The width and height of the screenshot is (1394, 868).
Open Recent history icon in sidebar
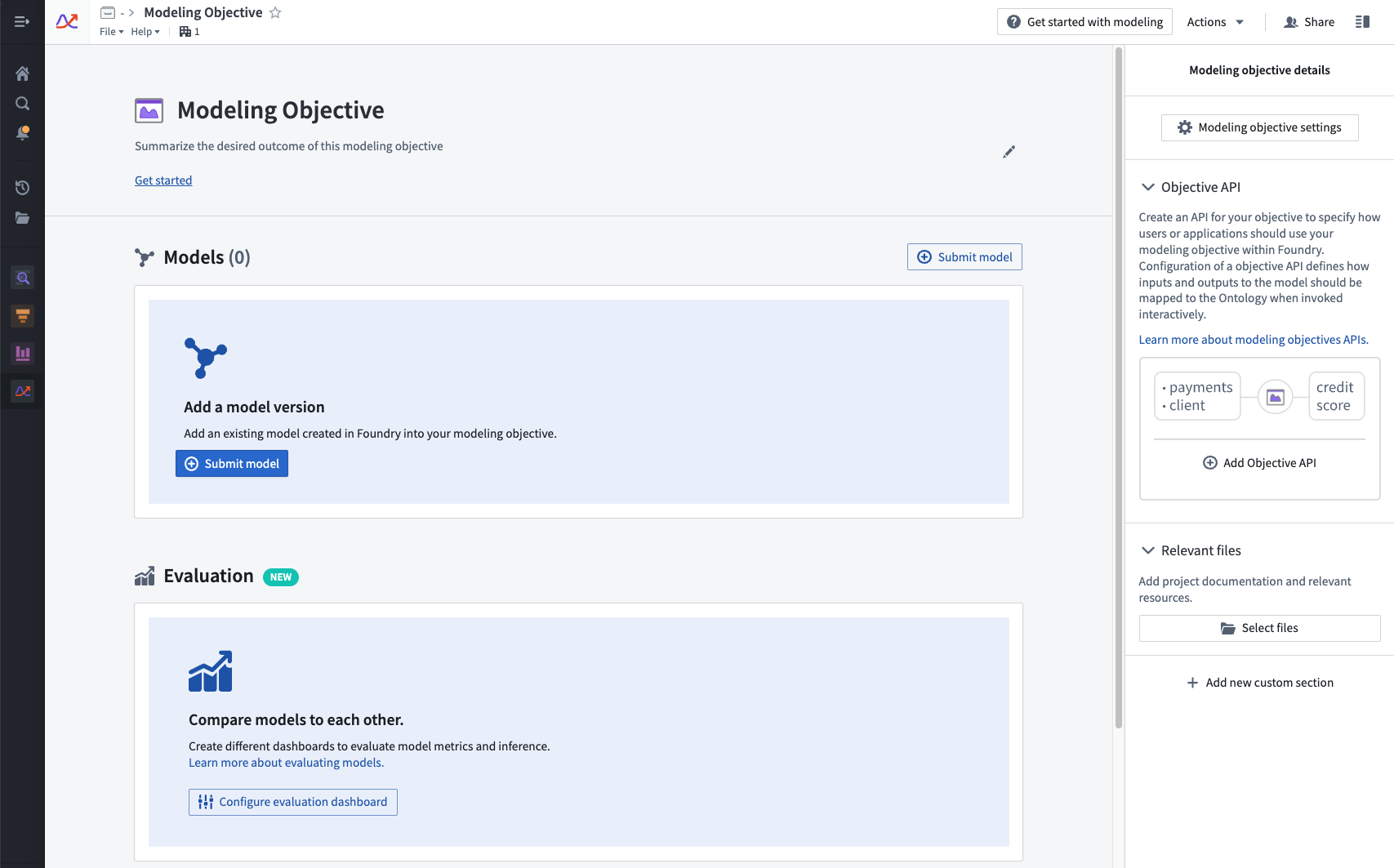click(22, 188)
